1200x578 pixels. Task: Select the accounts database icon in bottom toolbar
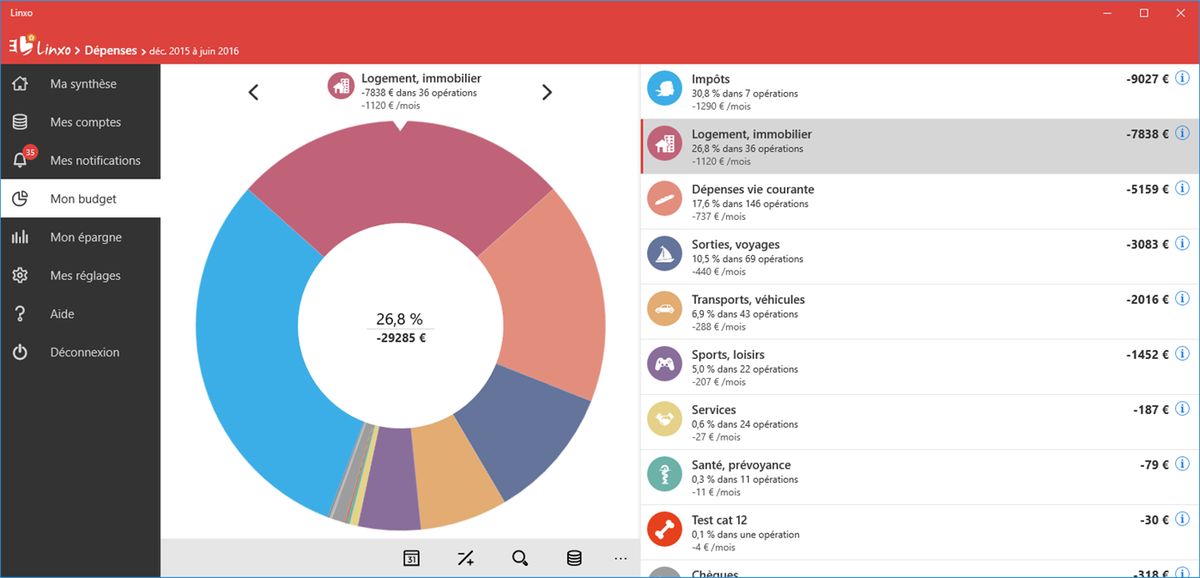574,558
